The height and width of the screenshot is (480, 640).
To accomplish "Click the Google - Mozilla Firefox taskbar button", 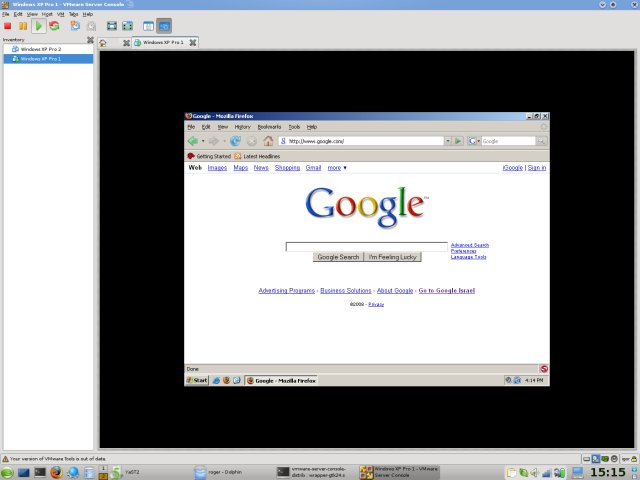I will (281, 380).
